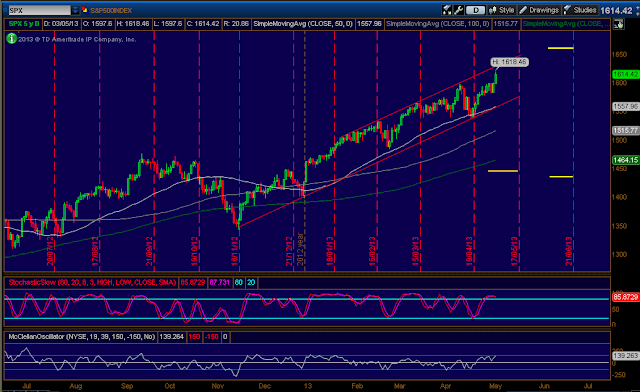Click the 139.264 McClellan value in header
This screenshot has width=640, height=392.
tap(171, 337)
